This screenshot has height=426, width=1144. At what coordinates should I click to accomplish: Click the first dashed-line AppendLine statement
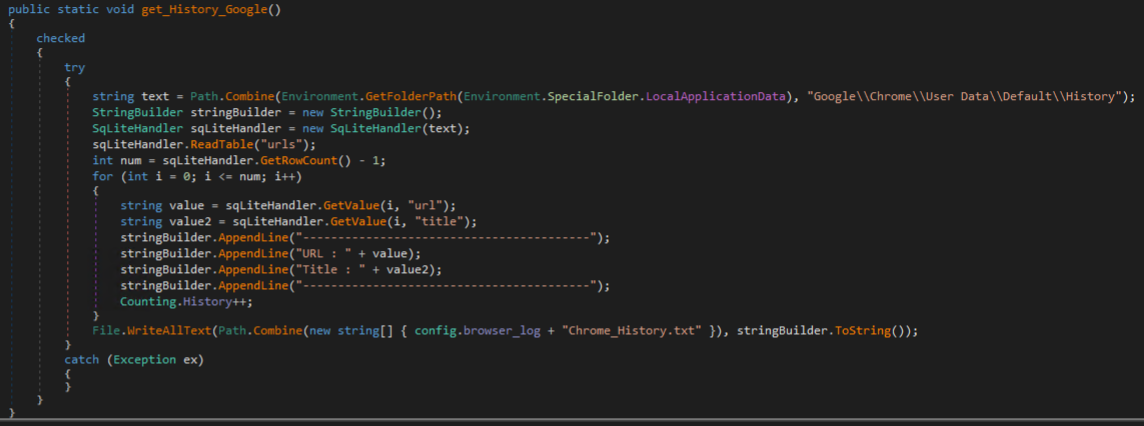pos(365,238)
